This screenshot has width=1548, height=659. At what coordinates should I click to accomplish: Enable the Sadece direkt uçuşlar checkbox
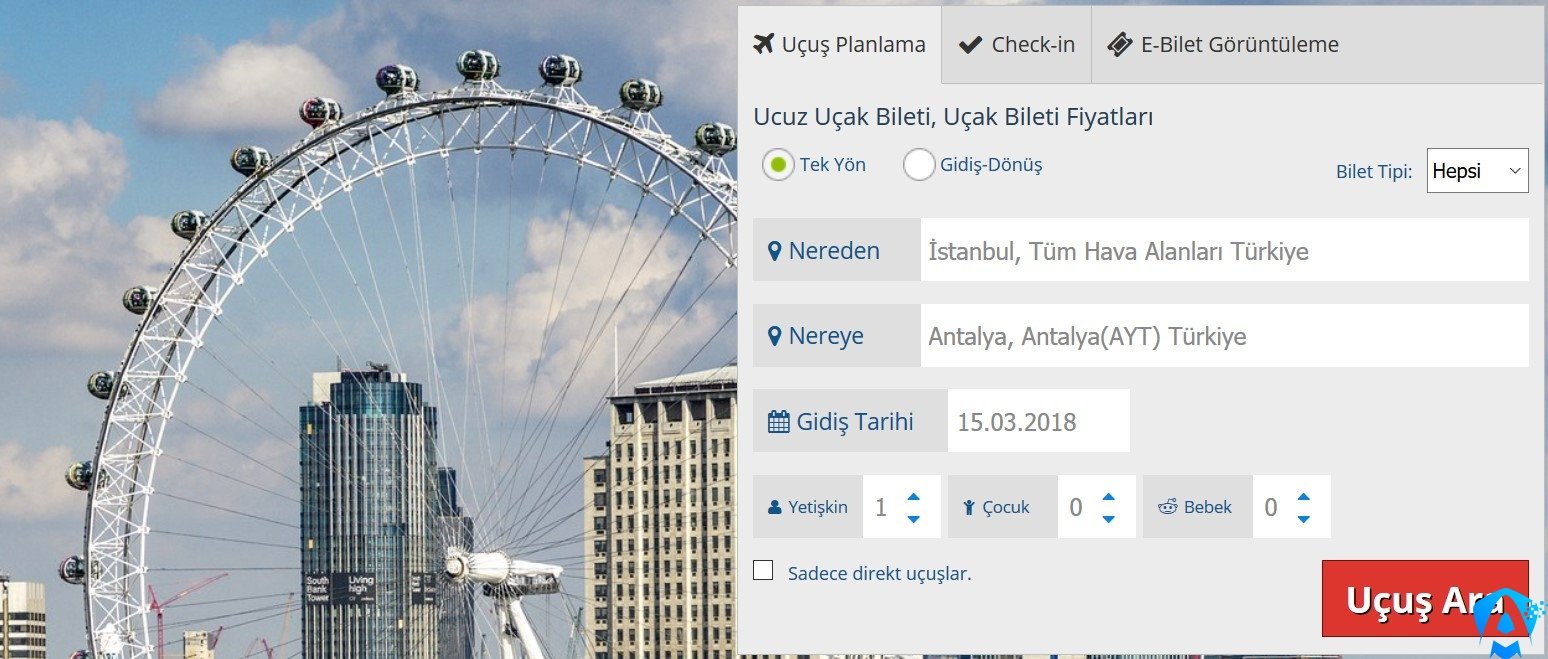click(x=764, y=571)
